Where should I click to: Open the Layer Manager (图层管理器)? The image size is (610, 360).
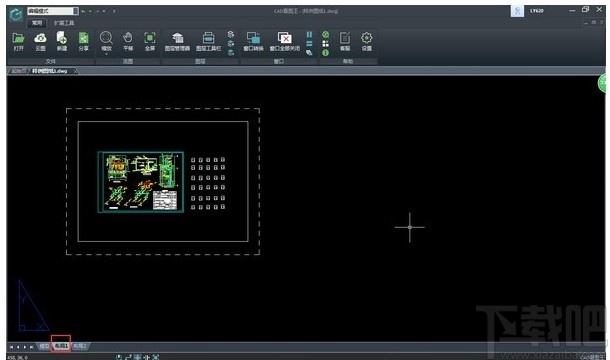(177, 42)
